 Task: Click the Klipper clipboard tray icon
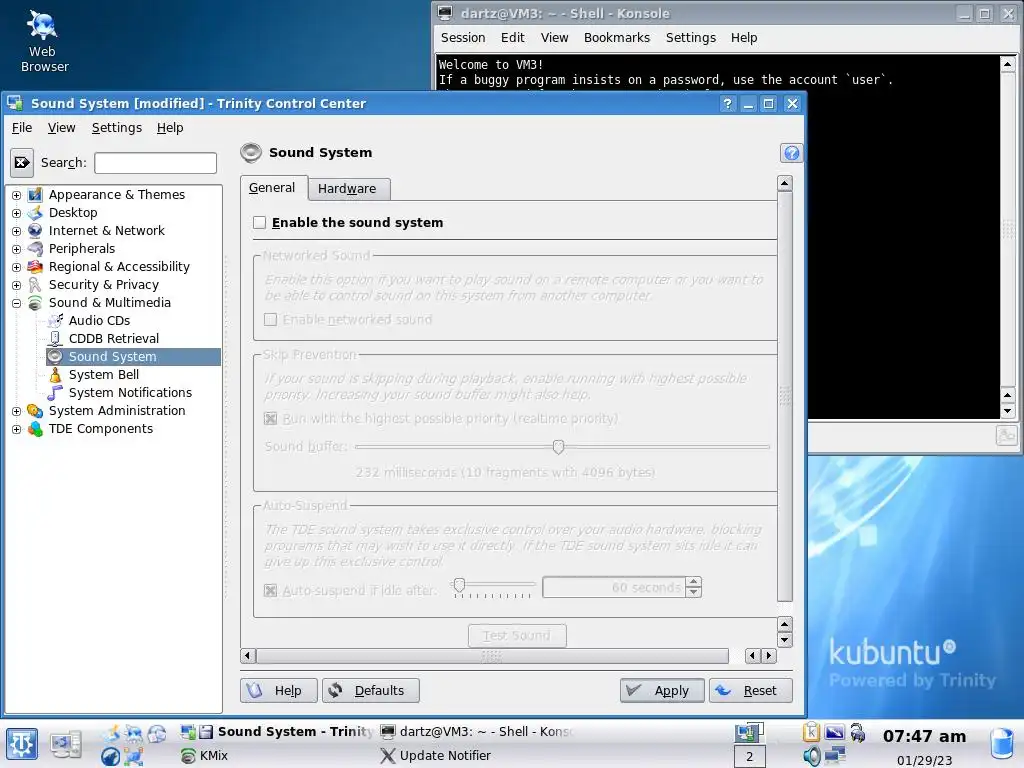pos(810,732)
